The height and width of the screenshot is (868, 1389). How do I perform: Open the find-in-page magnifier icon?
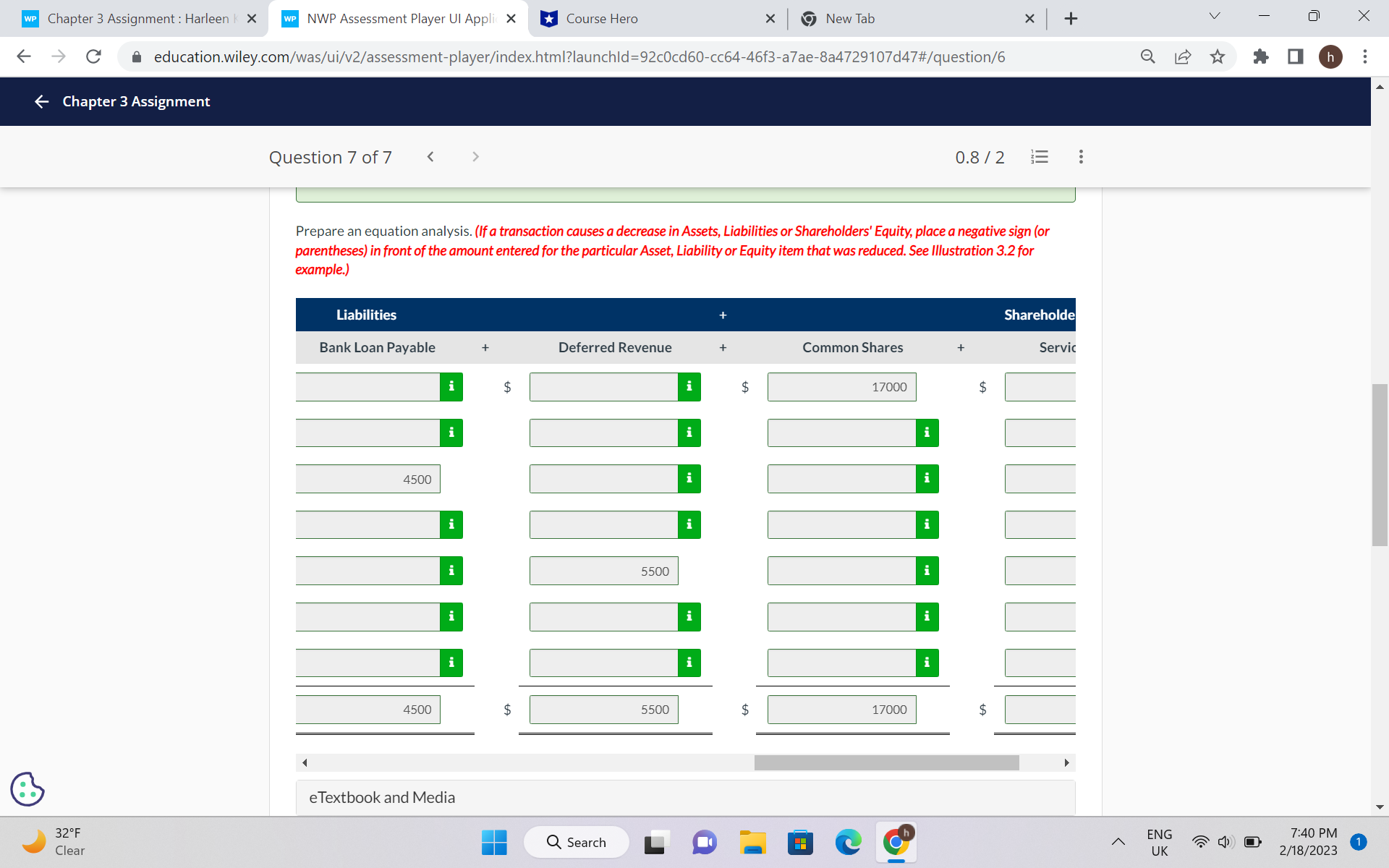pyautogui.click(x=1148, y=56)
